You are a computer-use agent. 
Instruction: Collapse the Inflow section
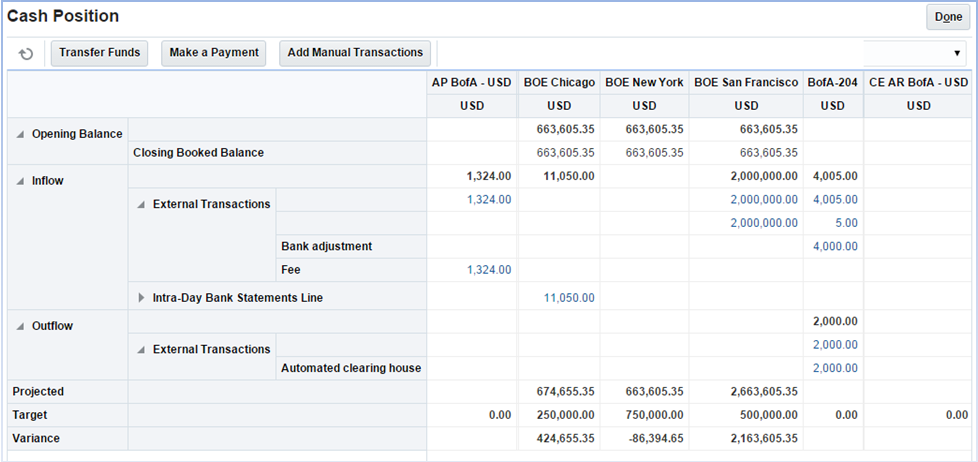tap(20, 181)
